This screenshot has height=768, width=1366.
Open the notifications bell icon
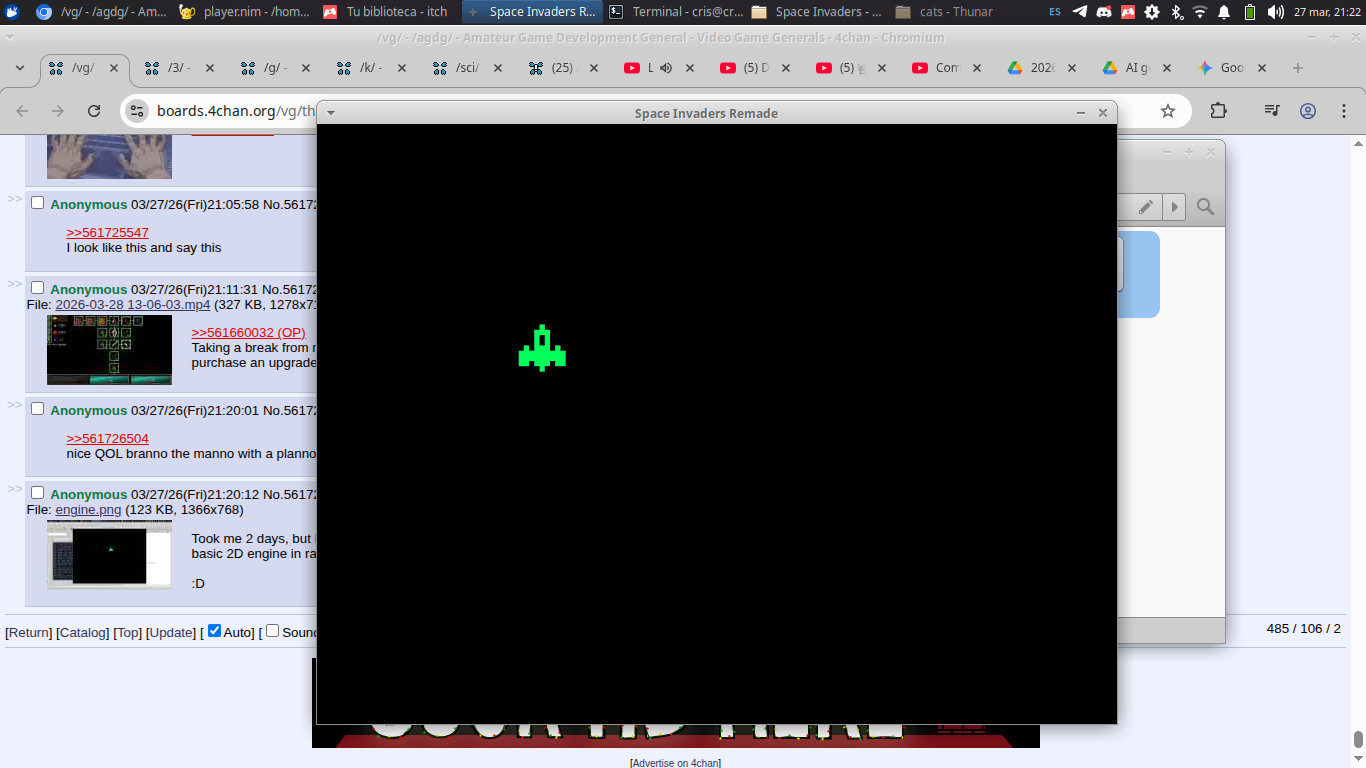tap(1224, 12)
